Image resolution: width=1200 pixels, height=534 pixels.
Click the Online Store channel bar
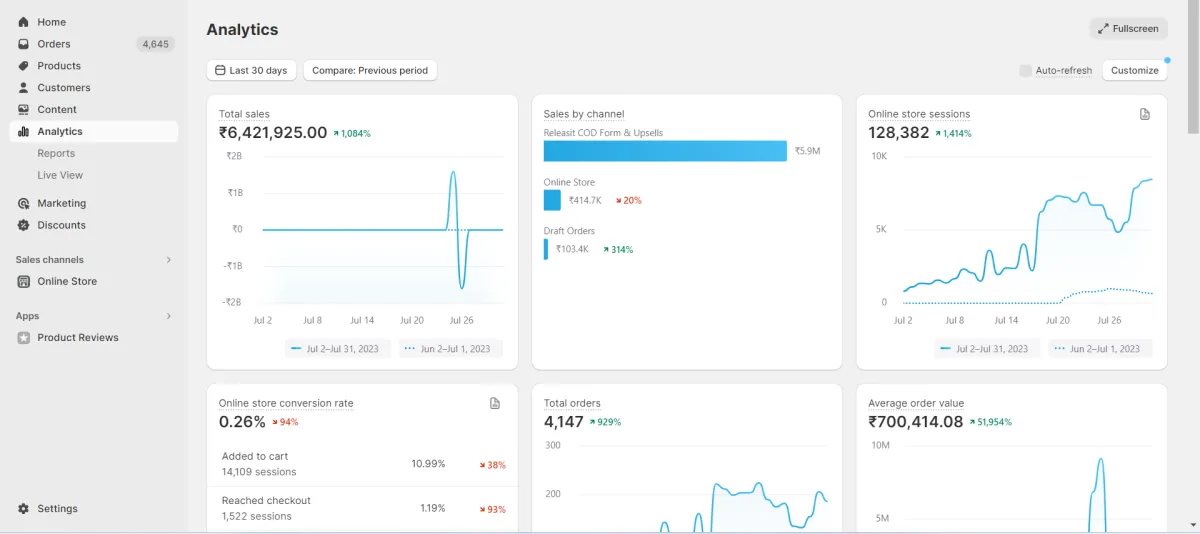click(552, 200)
